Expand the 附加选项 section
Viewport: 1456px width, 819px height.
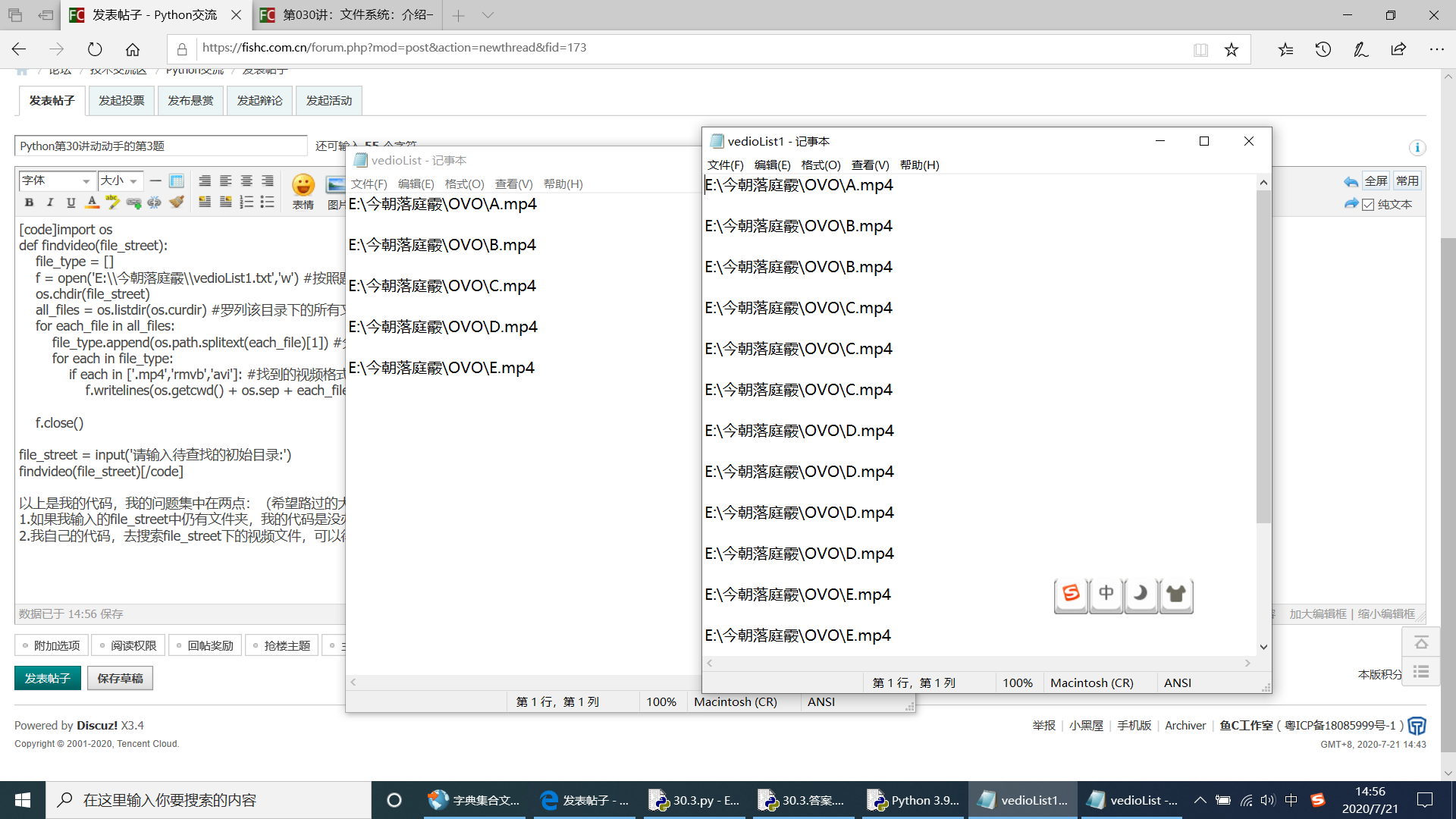[x=52, y=645]
